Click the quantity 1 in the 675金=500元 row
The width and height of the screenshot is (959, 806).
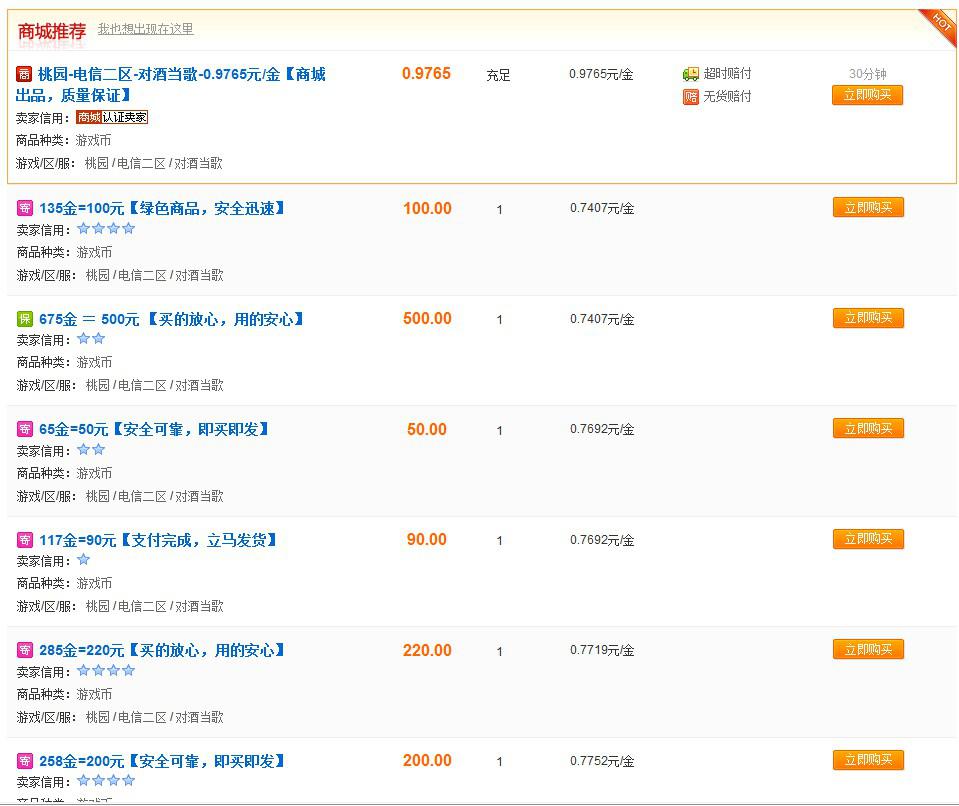[x=500, y=320]
